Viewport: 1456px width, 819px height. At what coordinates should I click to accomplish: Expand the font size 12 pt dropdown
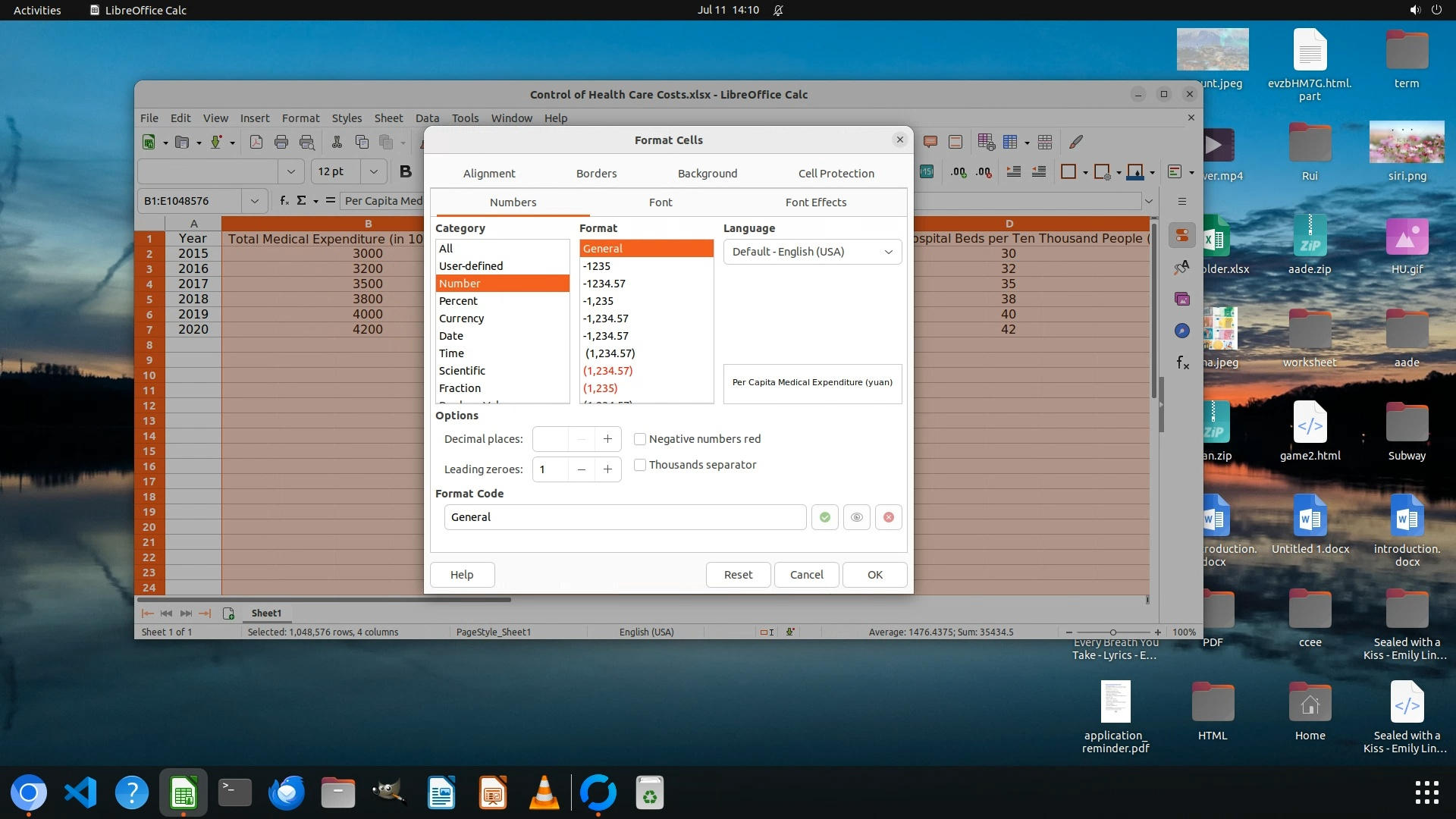tap(373, 171)
